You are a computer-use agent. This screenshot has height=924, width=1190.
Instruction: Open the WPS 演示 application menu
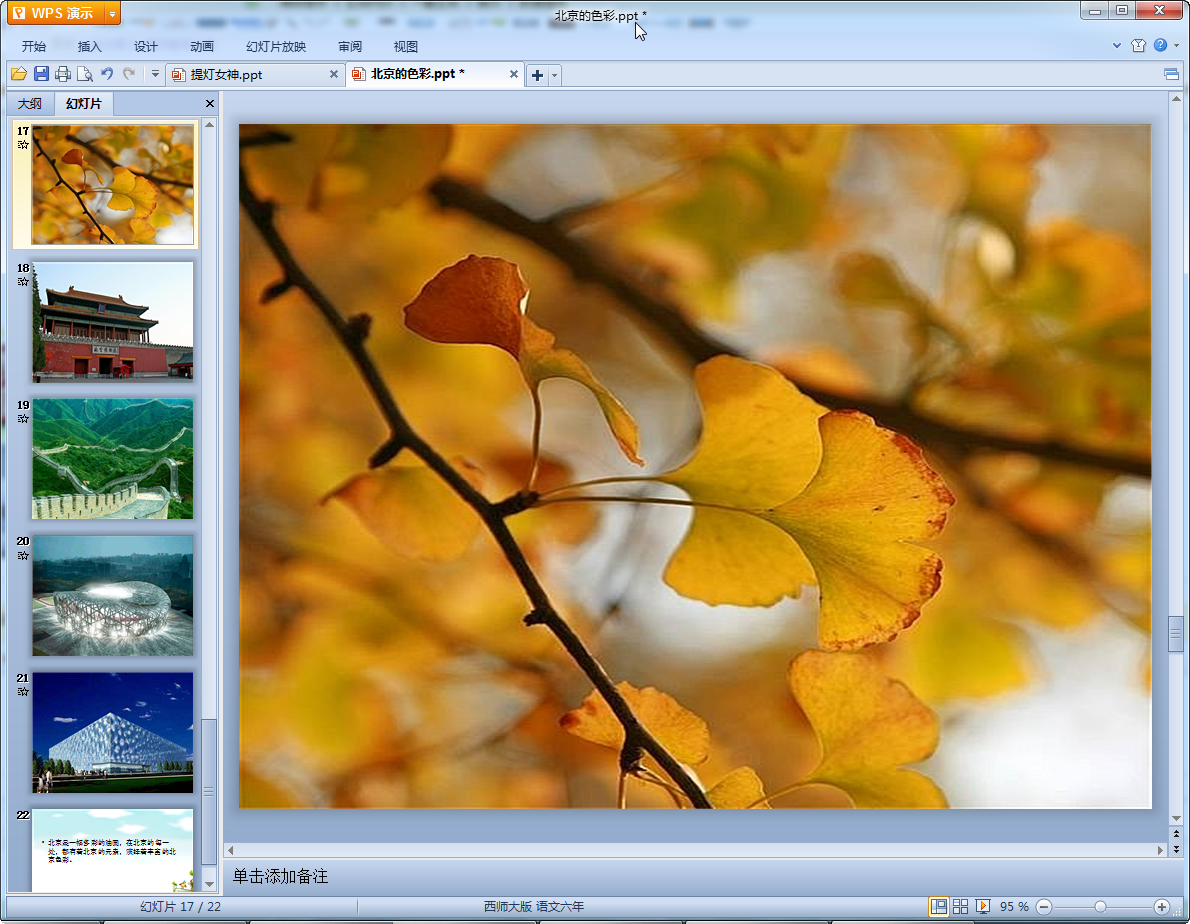click(x=56, y=13)
